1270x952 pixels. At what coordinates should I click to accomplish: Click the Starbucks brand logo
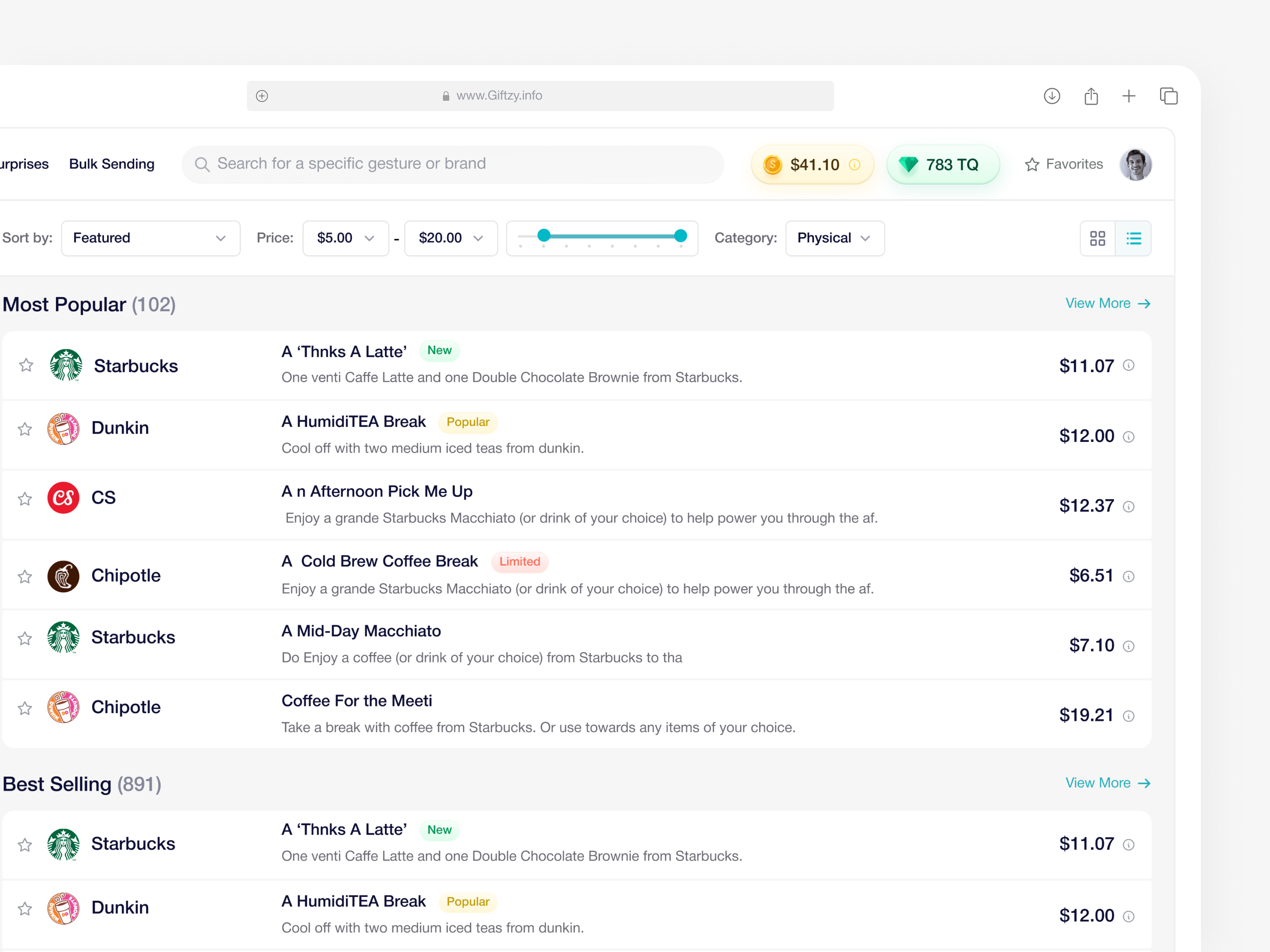coord(65,365)
